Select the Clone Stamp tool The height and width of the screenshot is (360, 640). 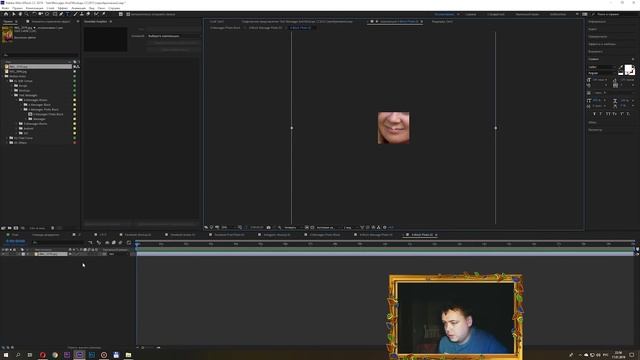(82, 14)
